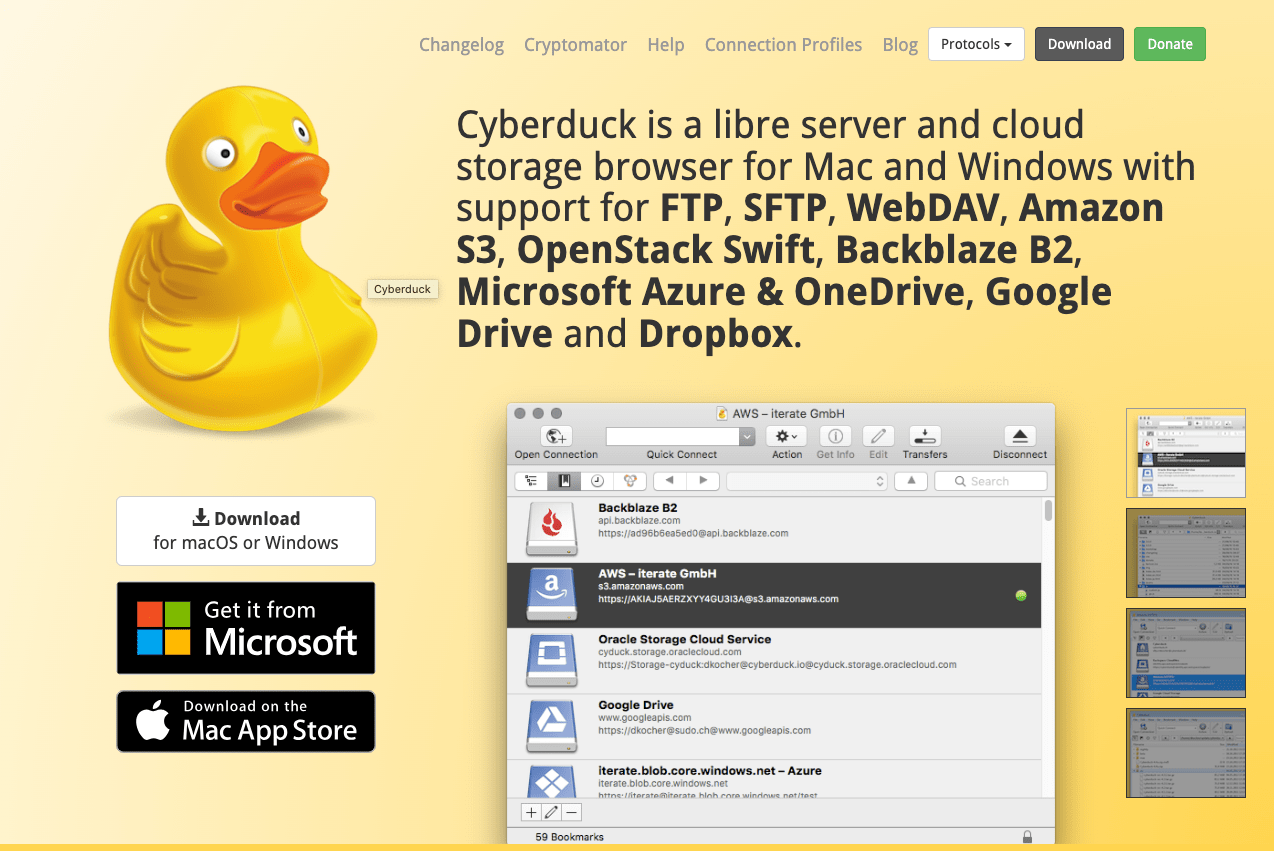
Task: Click the Backblaze B2 drive icon
Action: coord(552,530)
